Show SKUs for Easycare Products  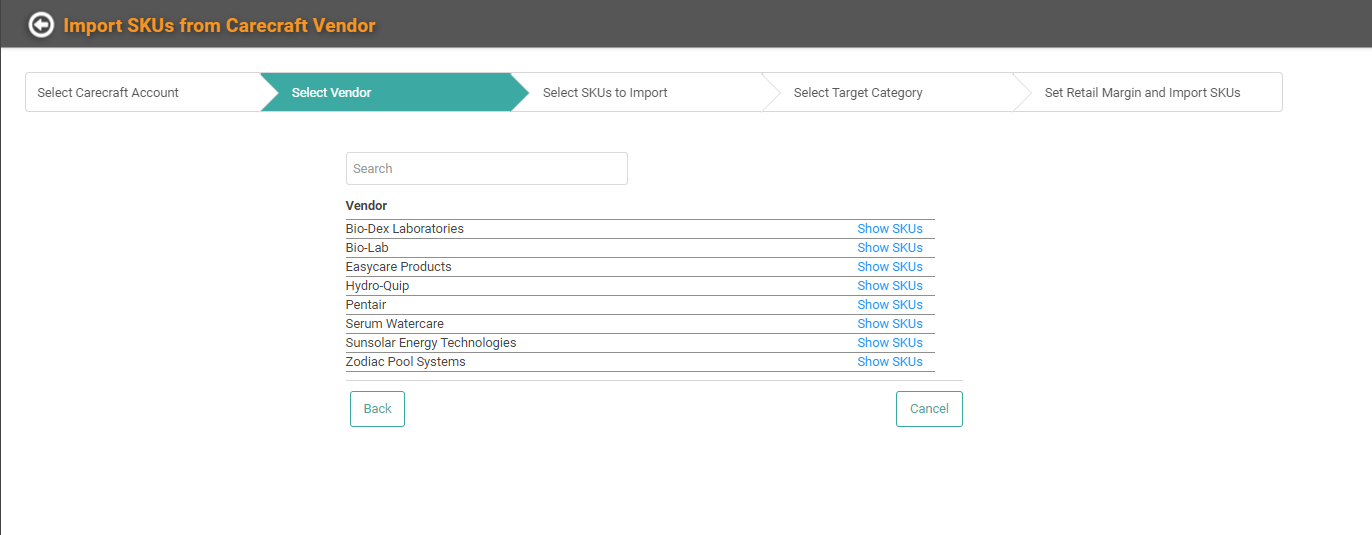[890, 267]
